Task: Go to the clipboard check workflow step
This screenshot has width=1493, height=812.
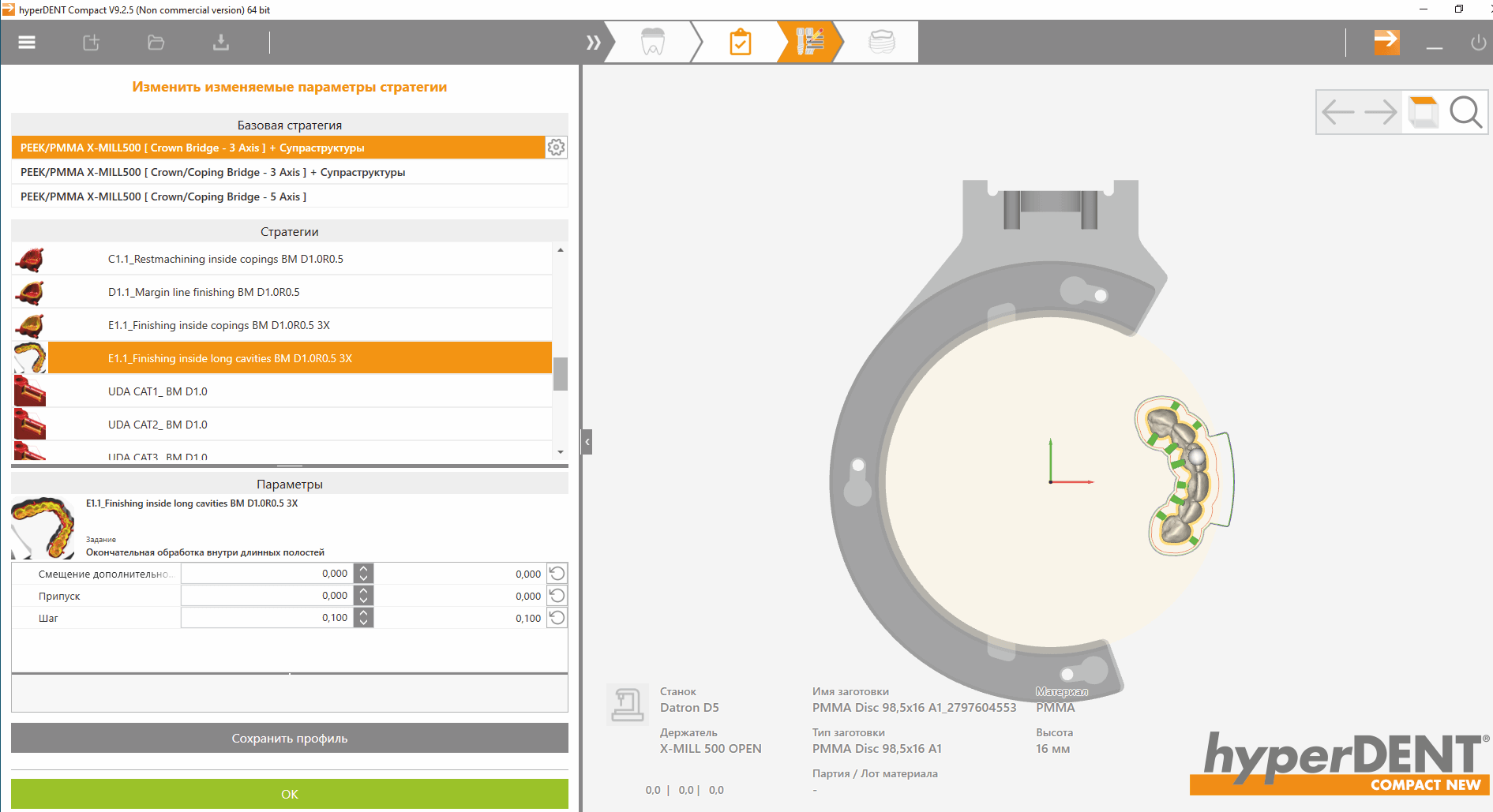Action: 740,42
